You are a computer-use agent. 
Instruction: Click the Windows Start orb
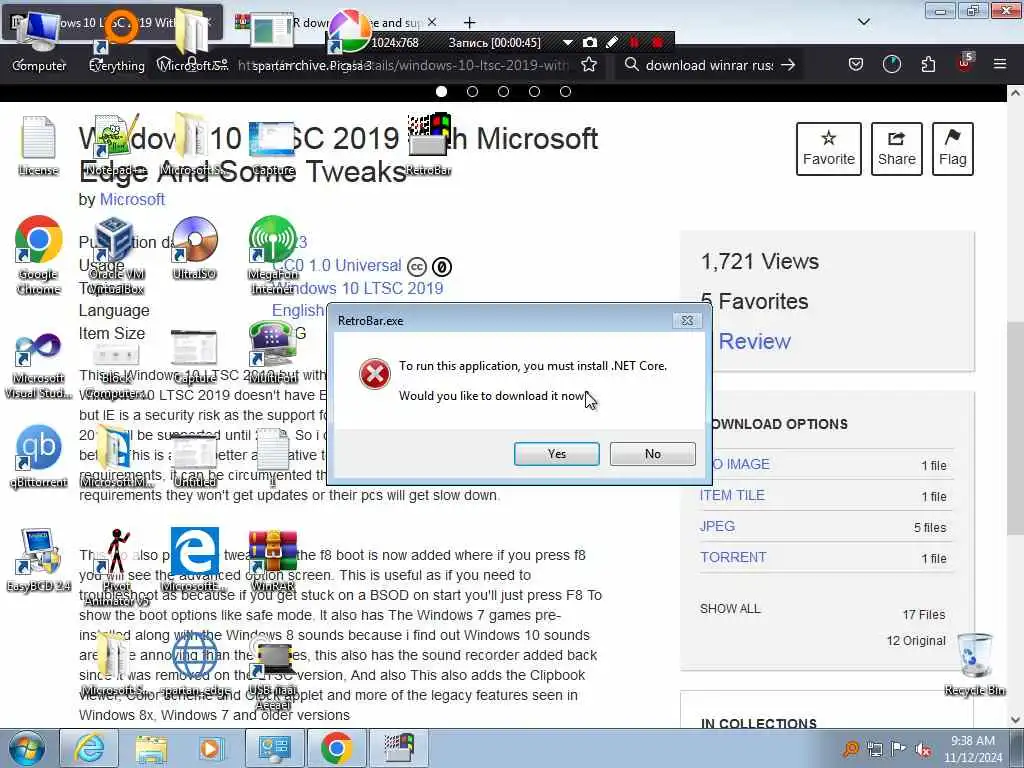click(x=26, y=748)
